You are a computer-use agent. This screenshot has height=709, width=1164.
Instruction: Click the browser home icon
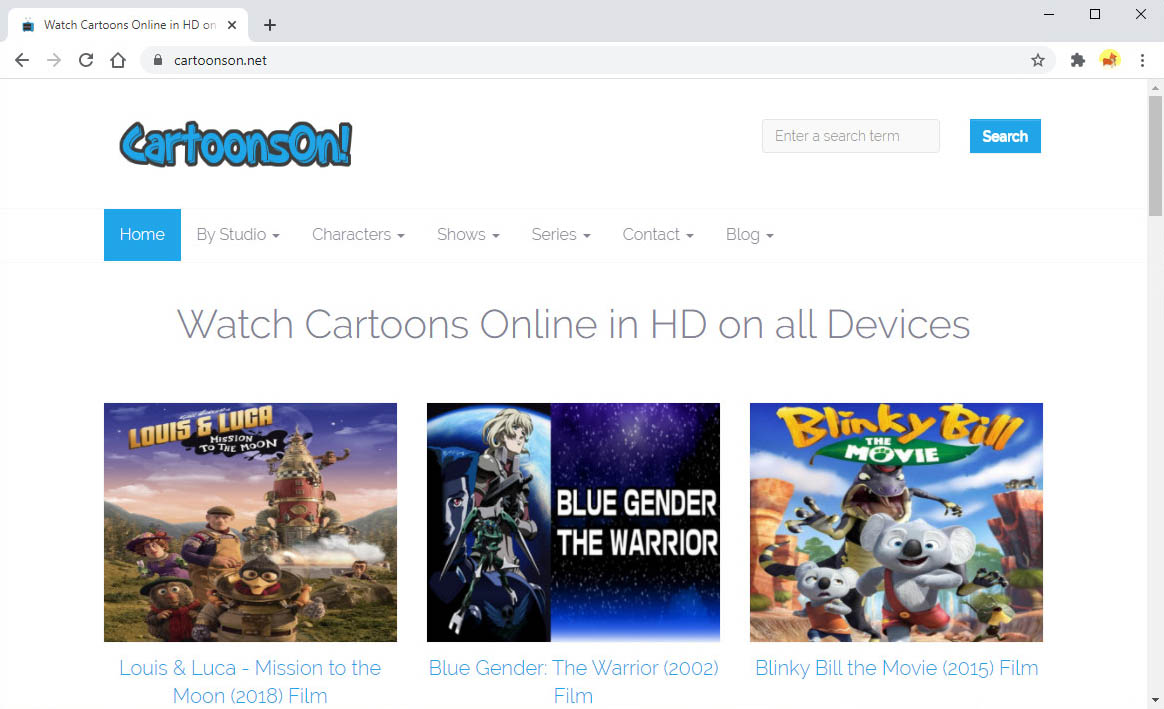[x=118, y=60]
